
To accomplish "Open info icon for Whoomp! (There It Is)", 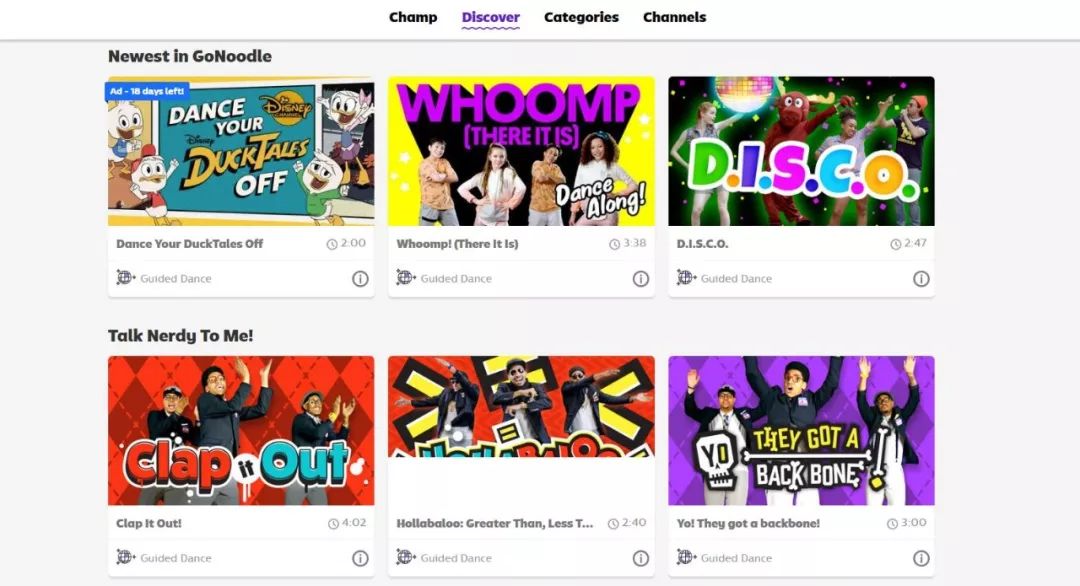I will coord(641,279).
